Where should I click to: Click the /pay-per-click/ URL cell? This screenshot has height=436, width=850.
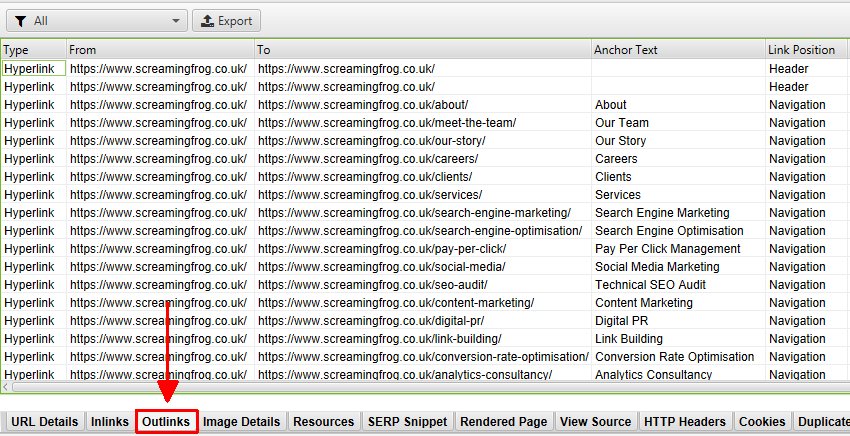point(423,249)
